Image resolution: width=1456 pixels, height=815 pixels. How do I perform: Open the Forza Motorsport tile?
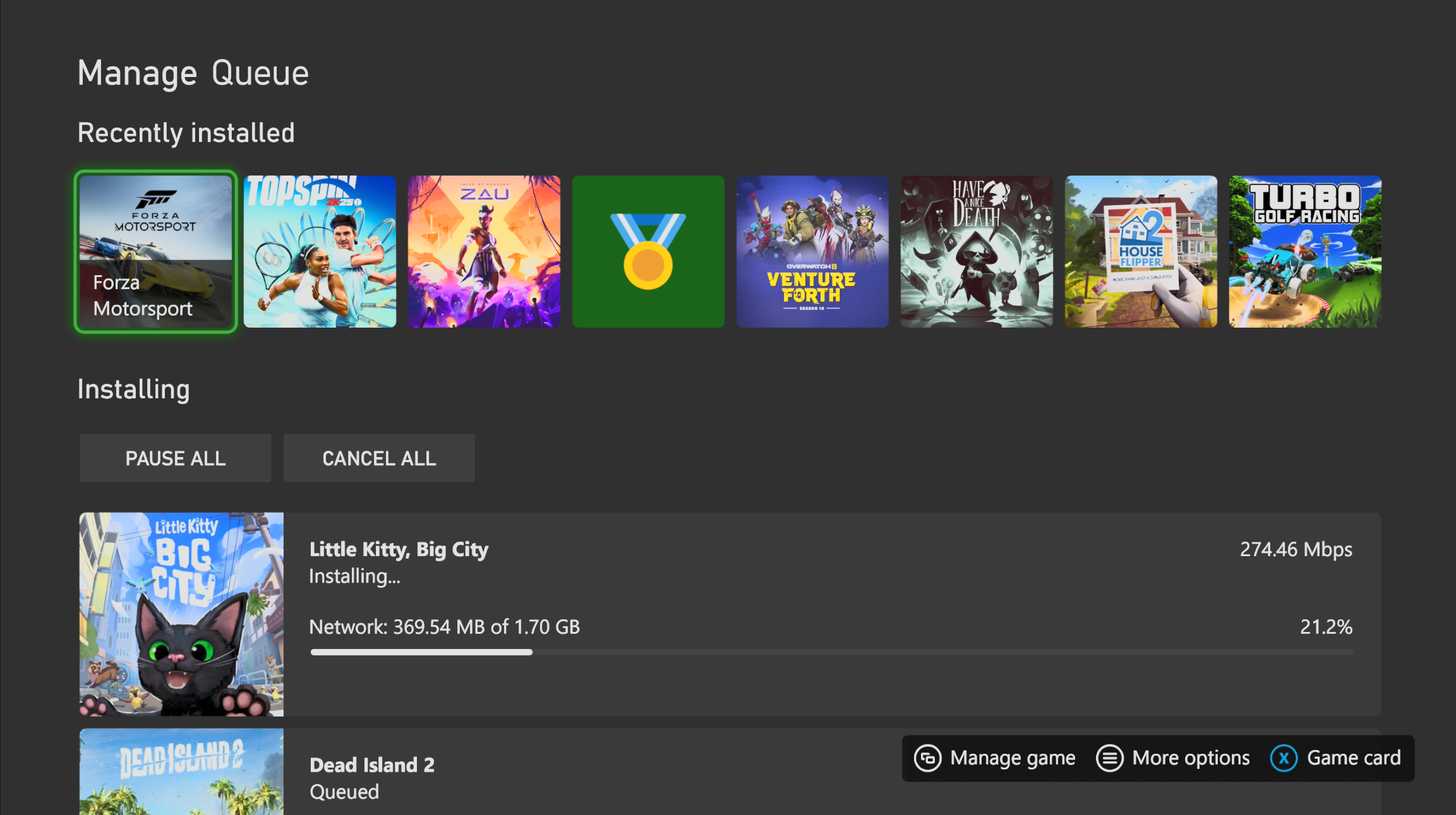[155, 251]
